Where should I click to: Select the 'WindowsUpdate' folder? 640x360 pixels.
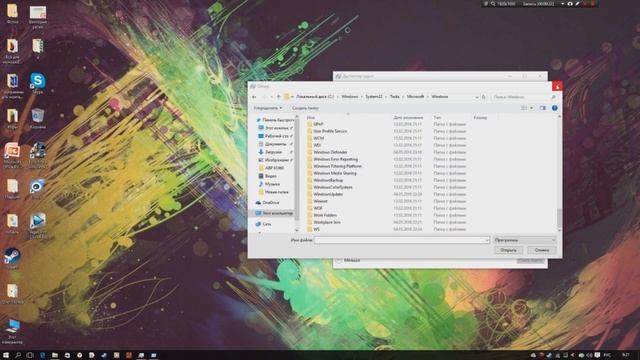[328, 194]
